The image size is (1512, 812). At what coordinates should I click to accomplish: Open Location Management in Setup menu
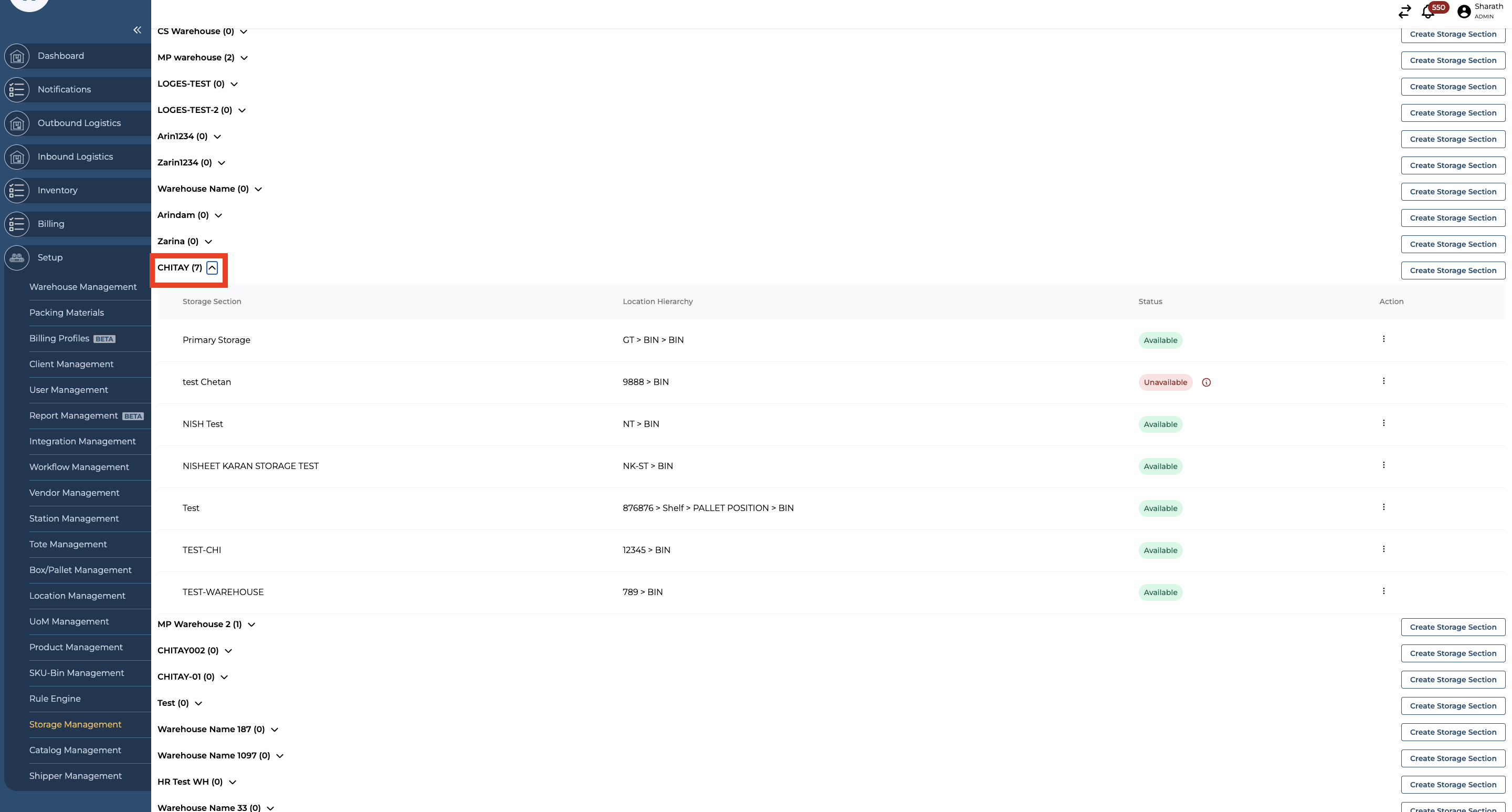click(x=77, y=596)
